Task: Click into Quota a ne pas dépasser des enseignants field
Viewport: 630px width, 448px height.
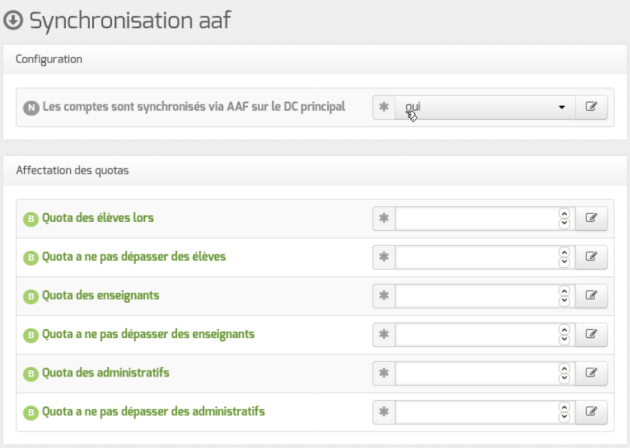Action: click(x=477, y=334)
